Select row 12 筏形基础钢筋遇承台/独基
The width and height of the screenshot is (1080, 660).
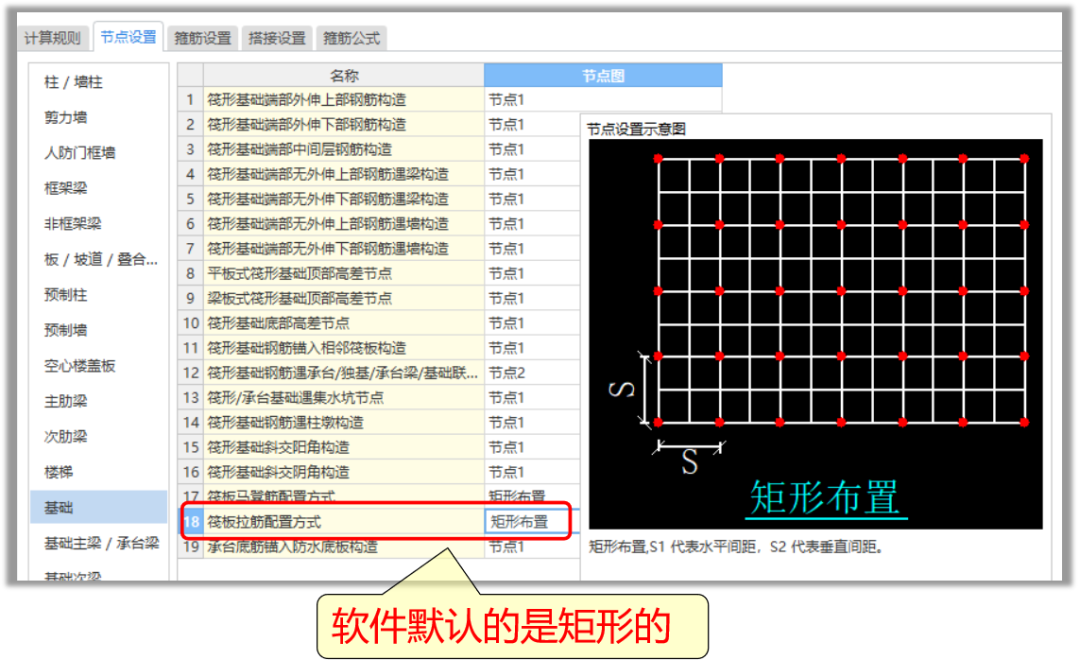344,373
